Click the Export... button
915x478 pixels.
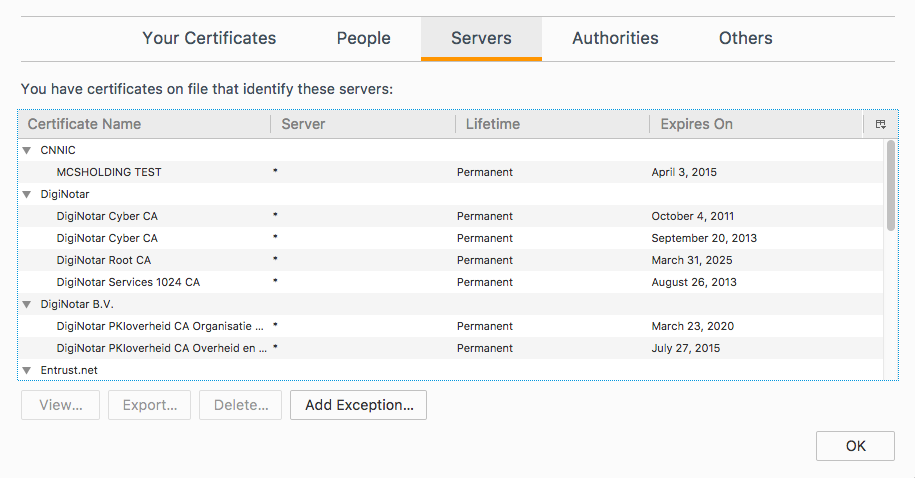click(x=149, y=405)
